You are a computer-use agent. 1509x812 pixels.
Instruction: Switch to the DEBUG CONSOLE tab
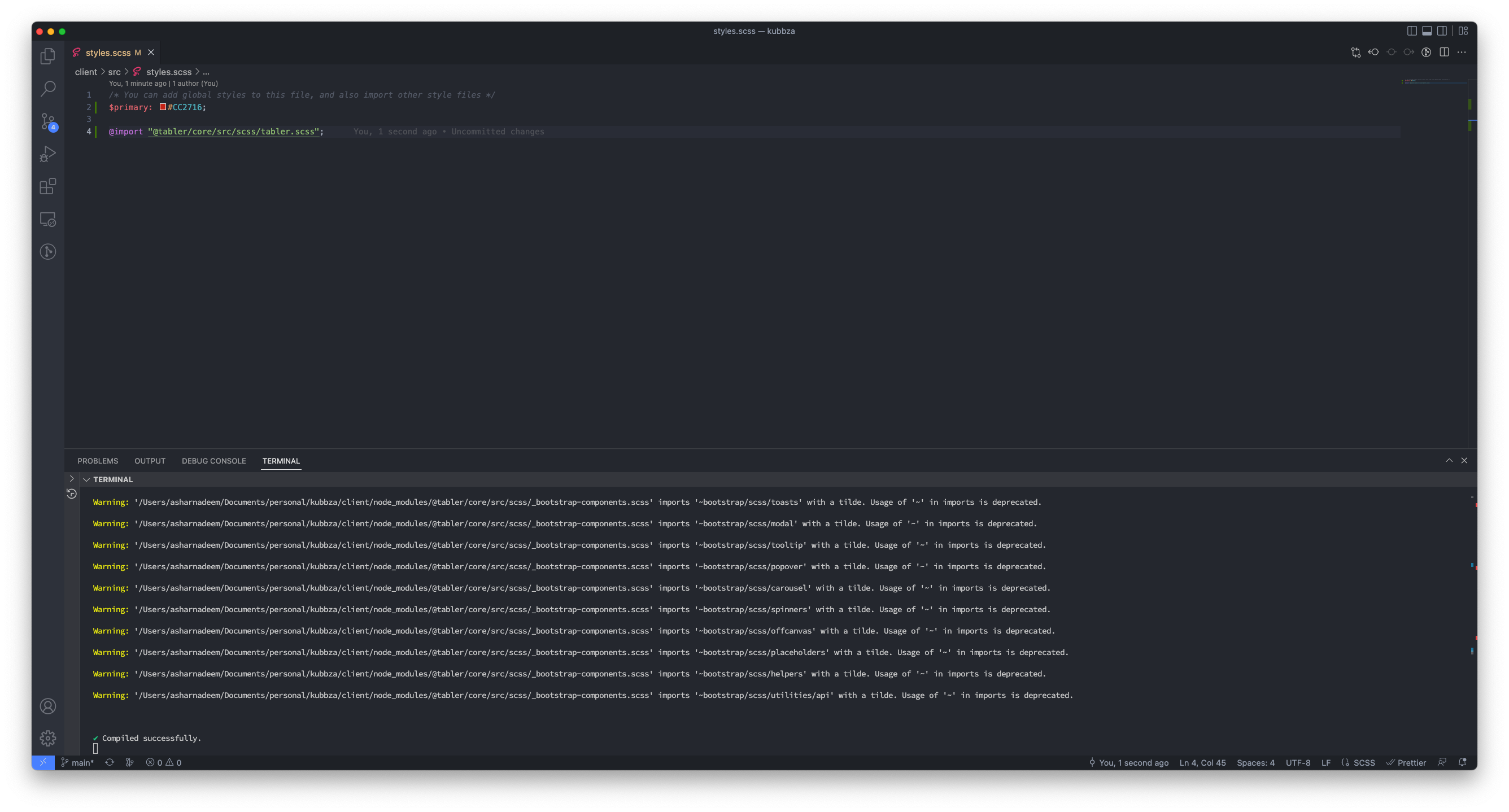coord(214,461)
